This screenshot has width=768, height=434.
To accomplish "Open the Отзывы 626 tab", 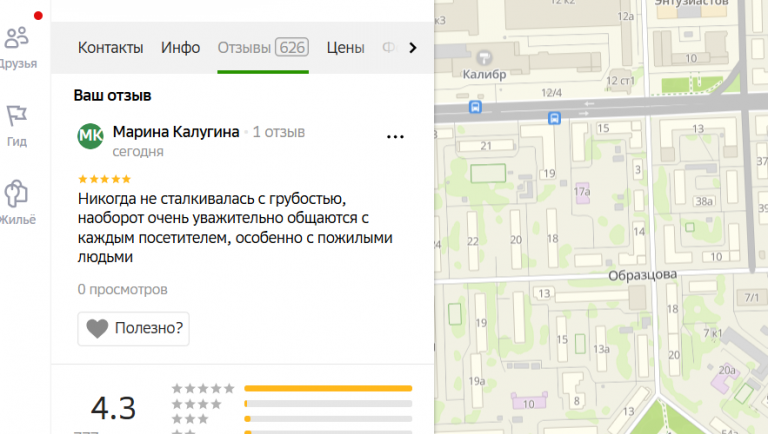I will pos(263,48).
